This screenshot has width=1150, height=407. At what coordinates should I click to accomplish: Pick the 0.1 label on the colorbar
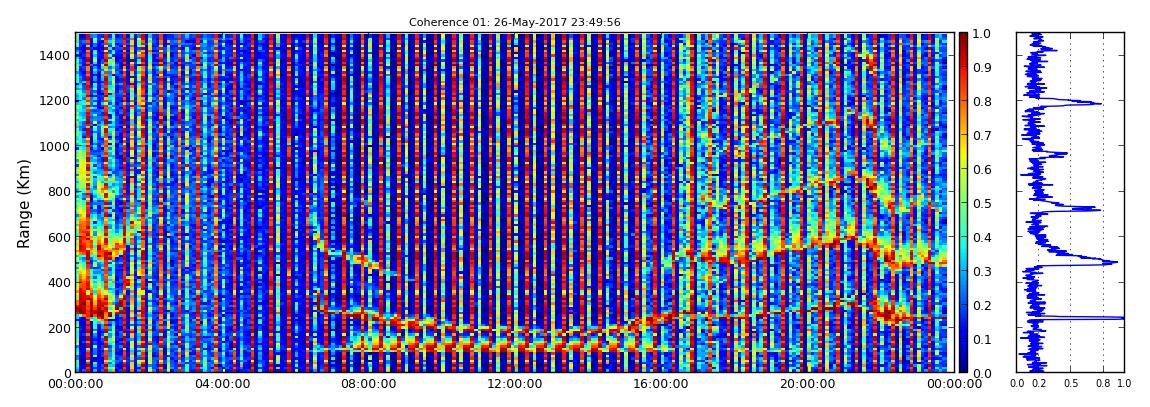pyautogui.click(x=983, y=340)
